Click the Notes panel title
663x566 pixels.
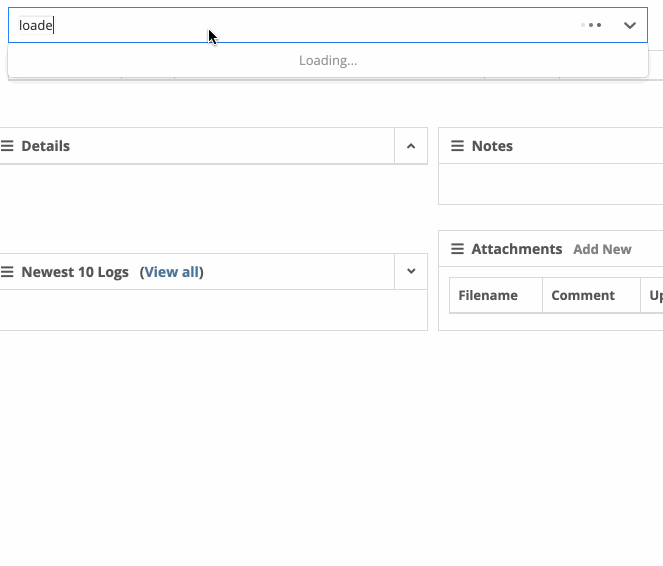492,146
